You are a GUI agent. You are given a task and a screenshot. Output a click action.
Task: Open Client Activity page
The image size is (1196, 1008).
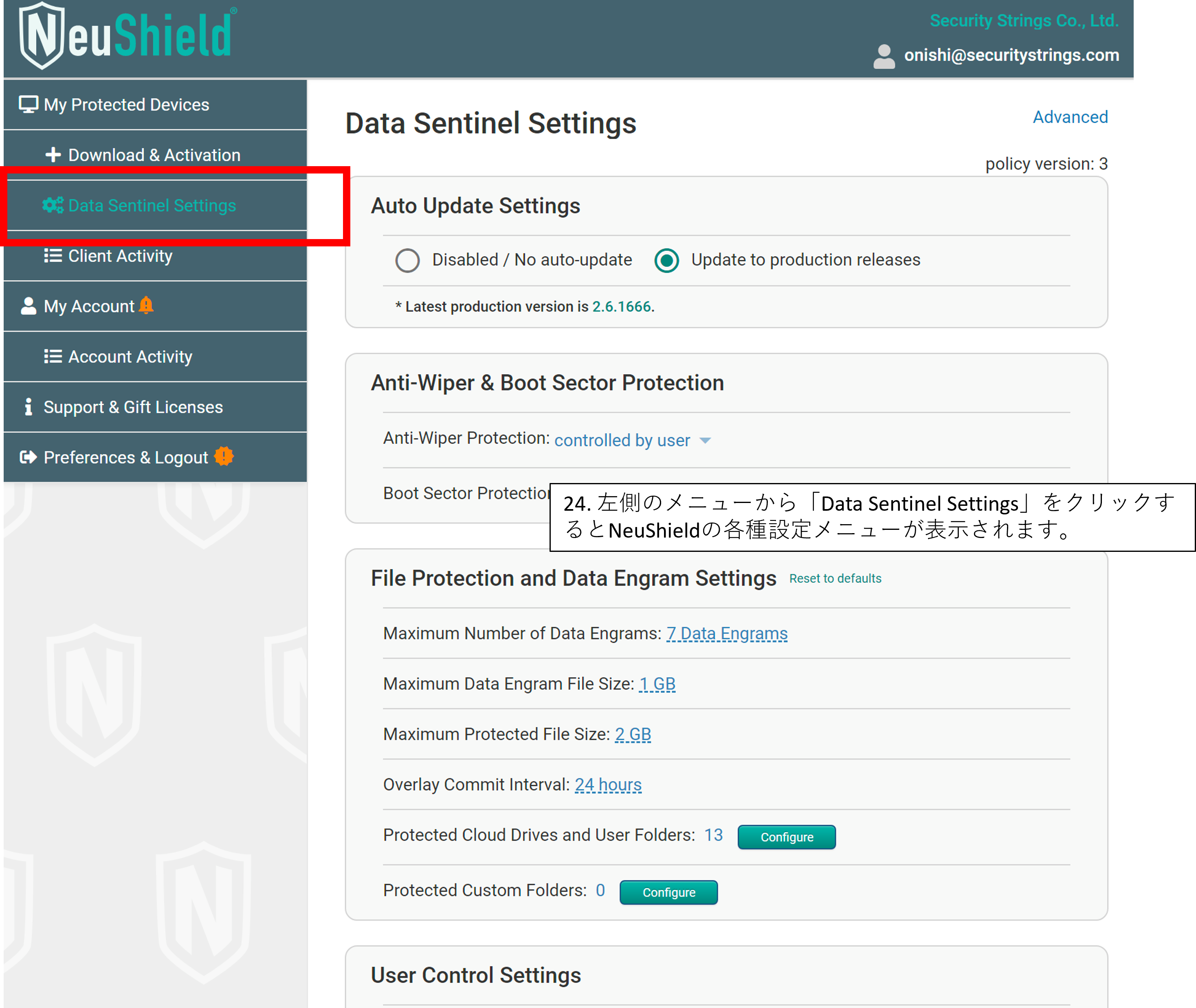point(156,255)
